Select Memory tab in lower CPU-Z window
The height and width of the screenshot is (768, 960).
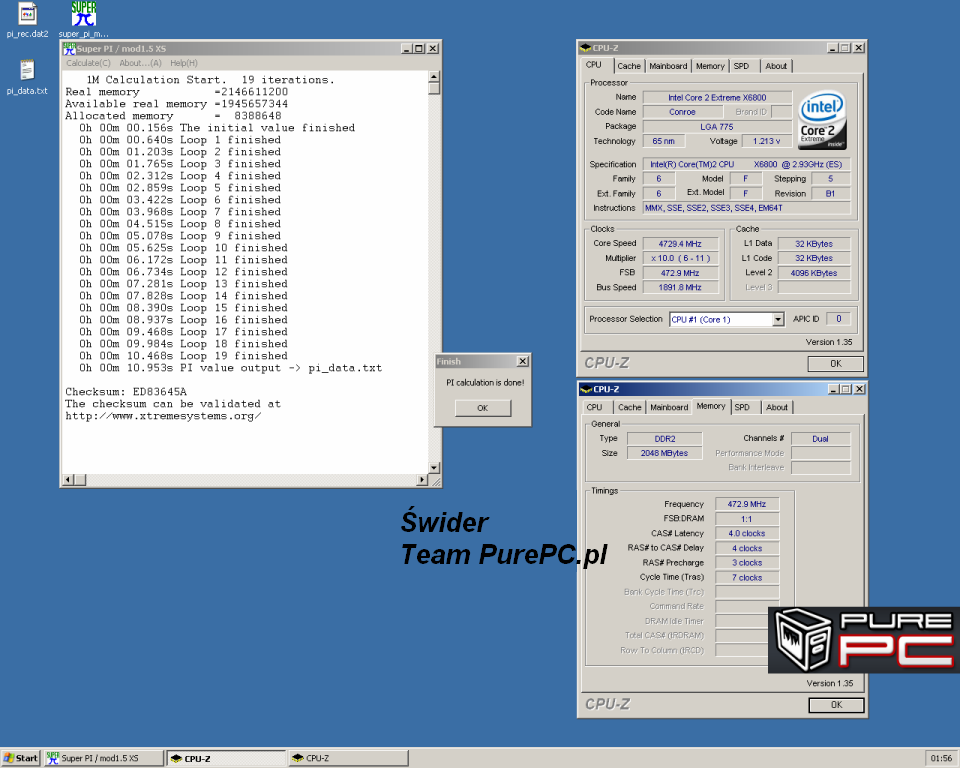tap(711, 406)
